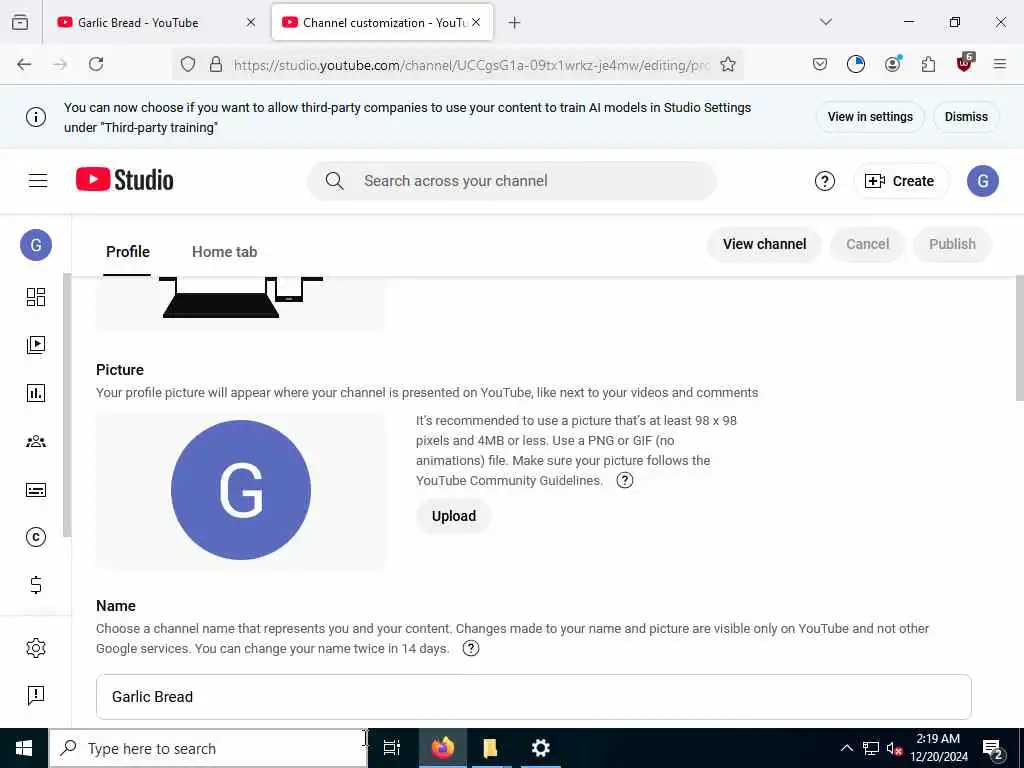Click the info icon in notification banner
Screen dimensions: 1024x768
click(x=36, y=117)
